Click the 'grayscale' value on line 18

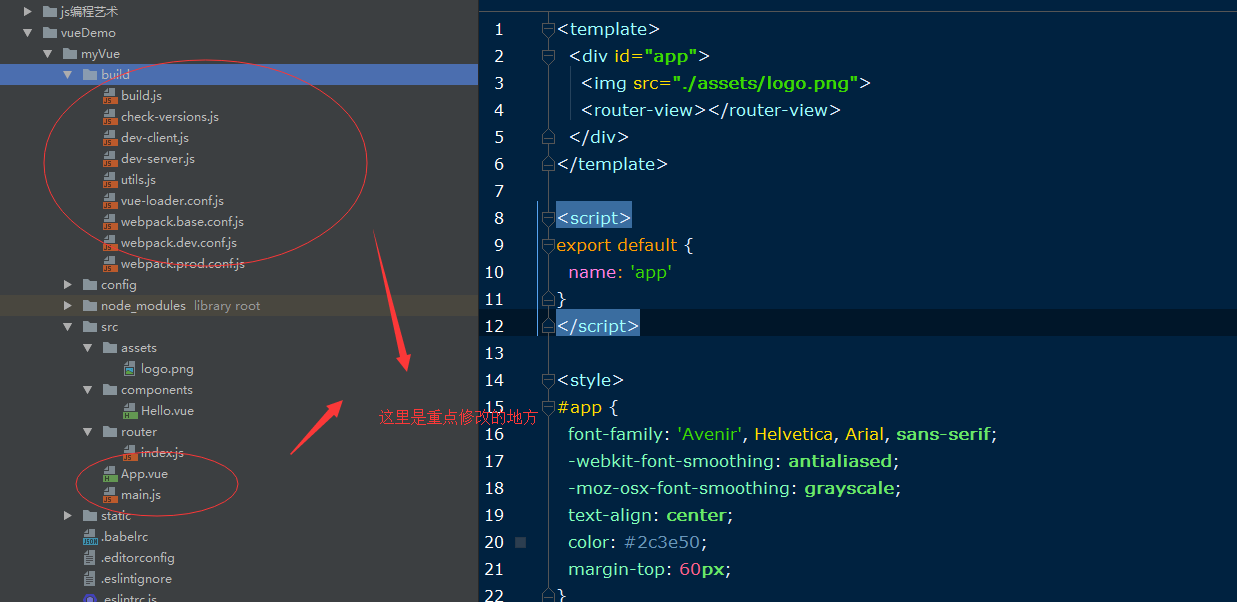(x=849, y=488)
